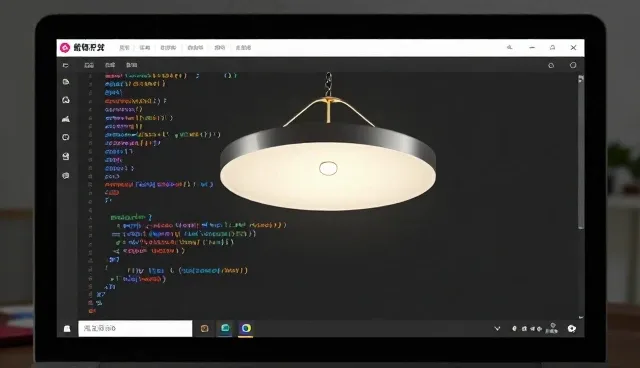
Task: Click the scrollbar down arrow at the editor's bottom right
Action: [x=581, y=317]
